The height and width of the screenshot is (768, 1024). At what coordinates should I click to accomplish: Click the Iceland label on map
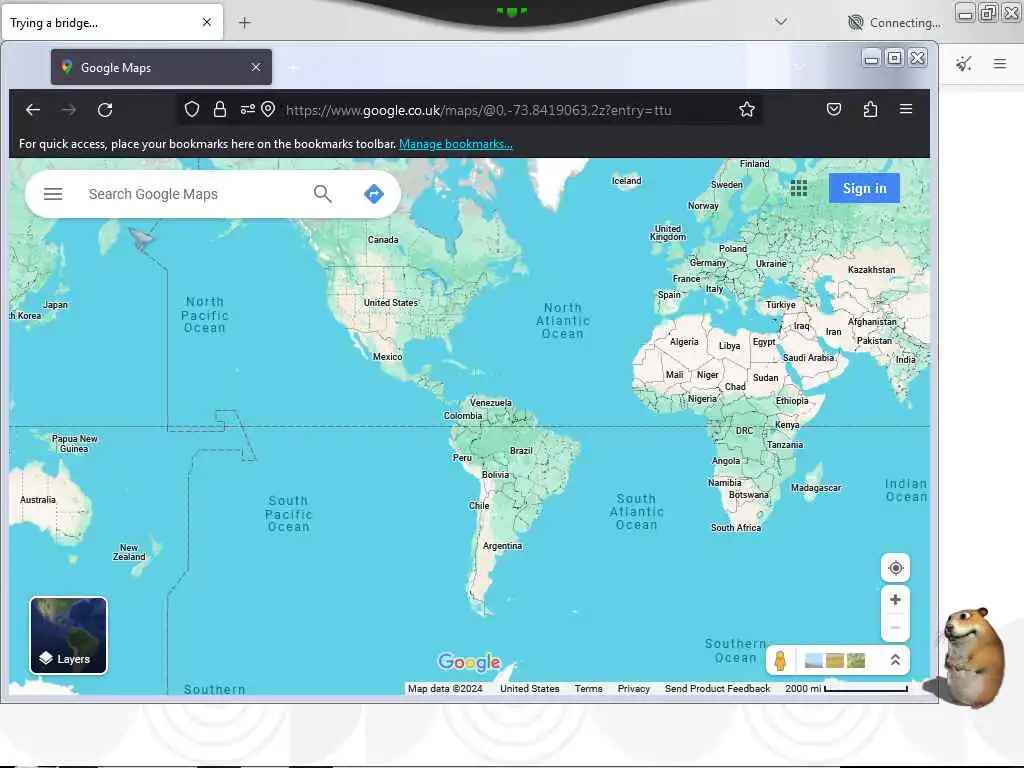click(x=626, y=181)
